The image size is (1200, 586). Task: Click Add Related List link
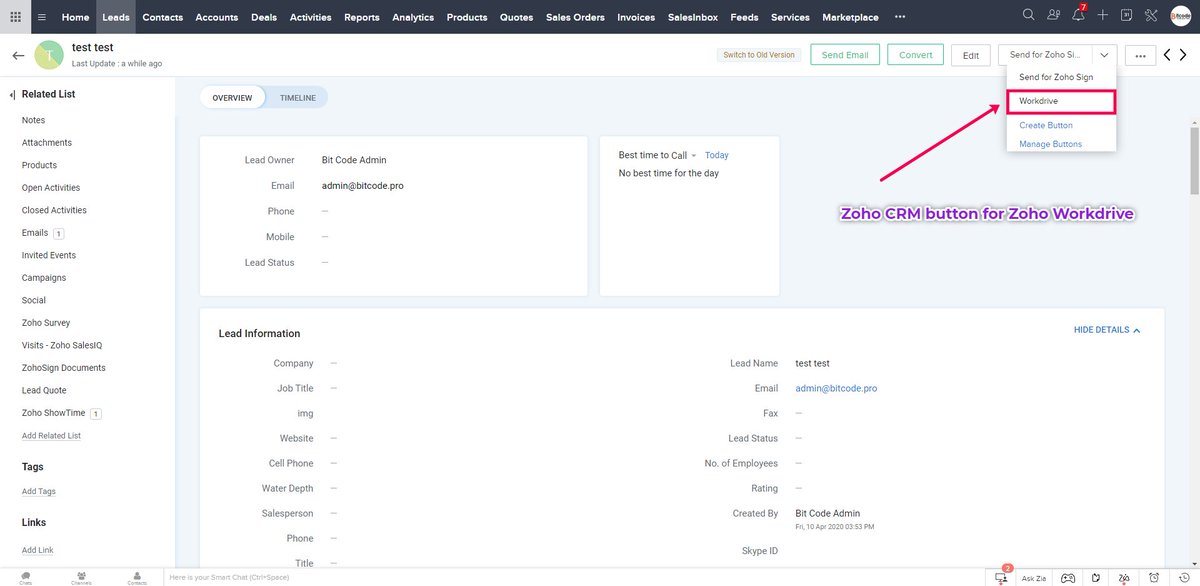[x=51, y=436]
